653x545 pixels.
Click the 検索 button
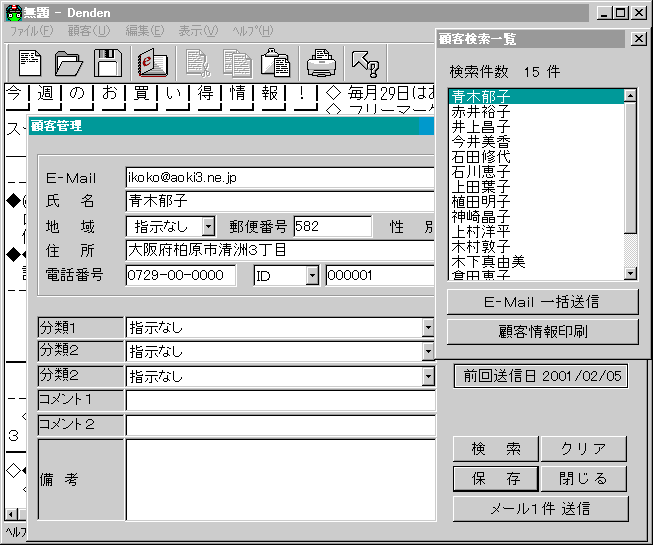[496, 449]
